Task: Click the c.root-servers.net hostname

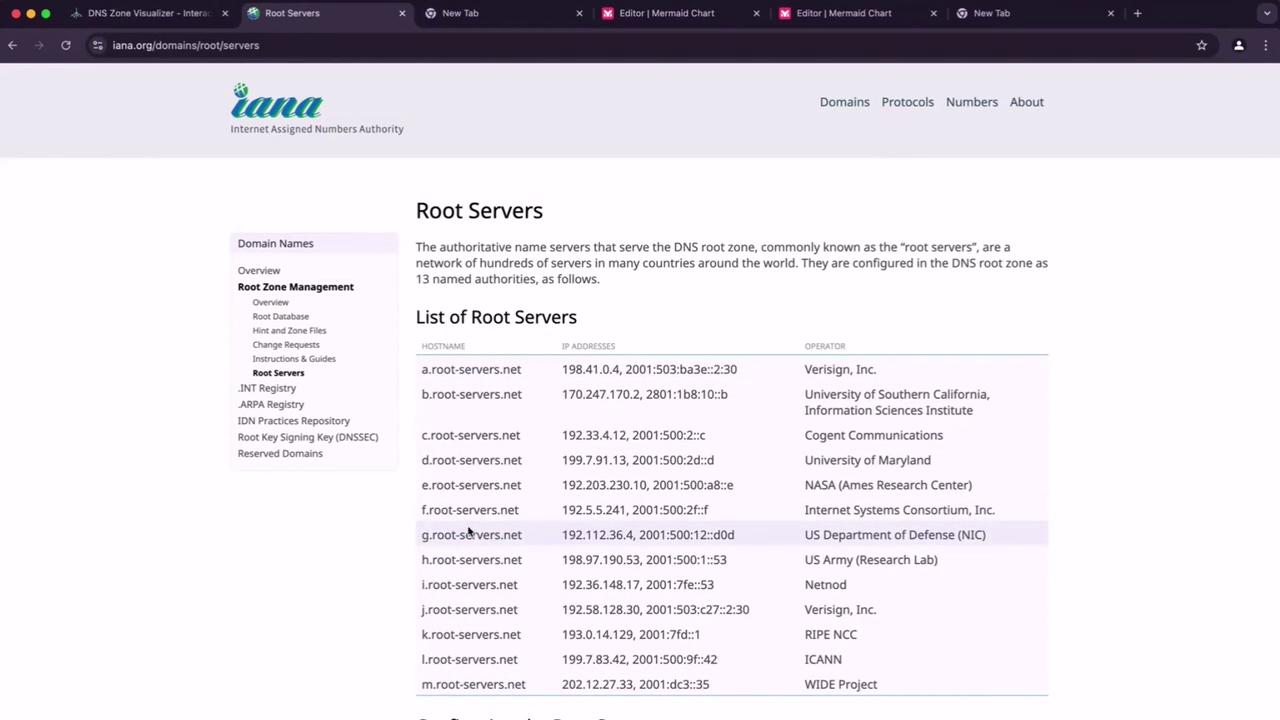Action: [x=471, y=436]
